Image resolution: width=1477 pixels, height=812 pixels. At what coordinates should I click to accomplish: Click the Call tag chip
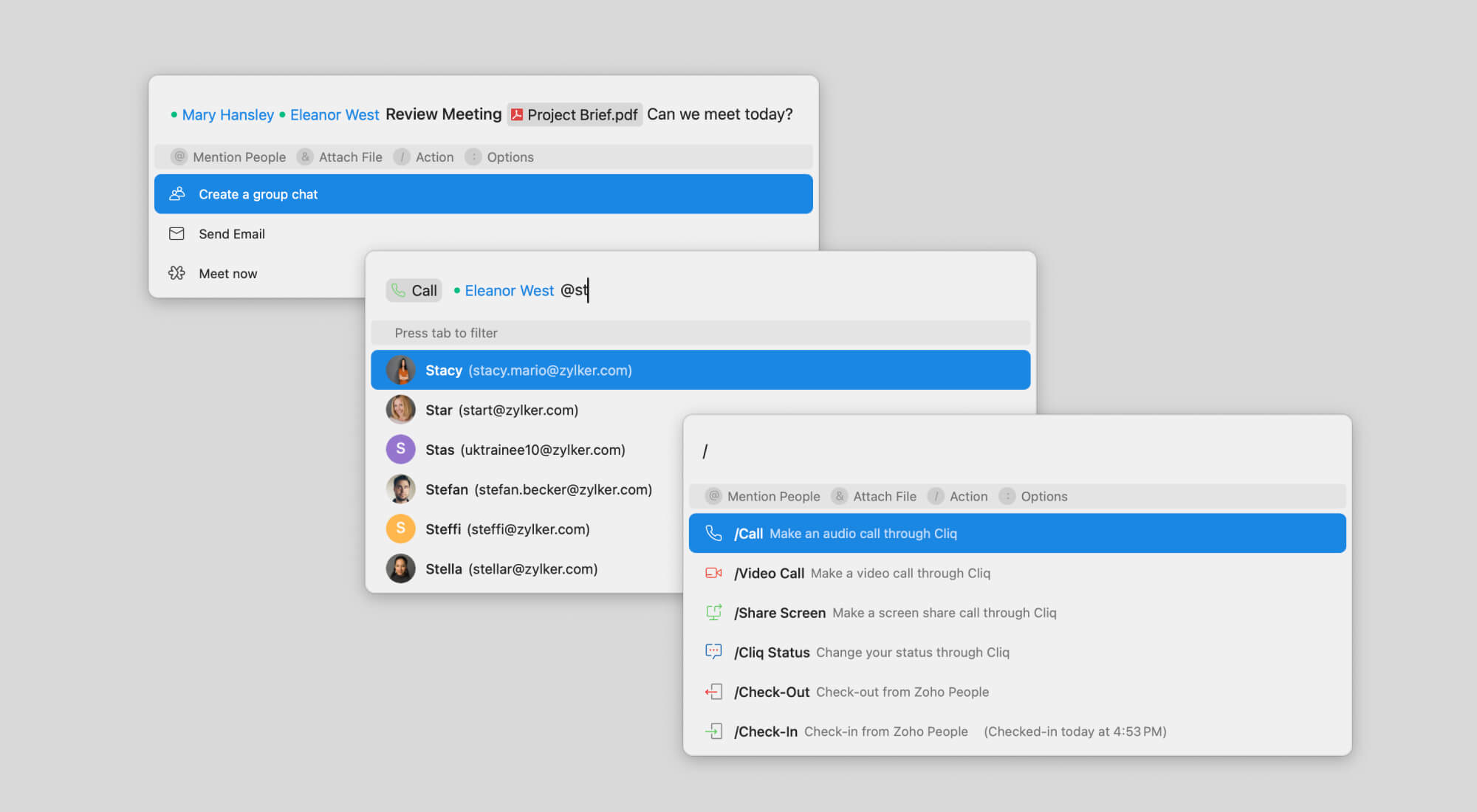coord(414,290)
